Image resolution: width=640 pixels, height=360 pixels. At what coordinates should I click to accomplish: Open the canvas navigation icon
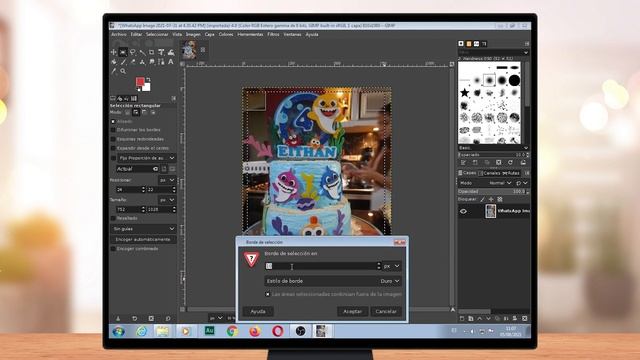click(x=453, y=309)
